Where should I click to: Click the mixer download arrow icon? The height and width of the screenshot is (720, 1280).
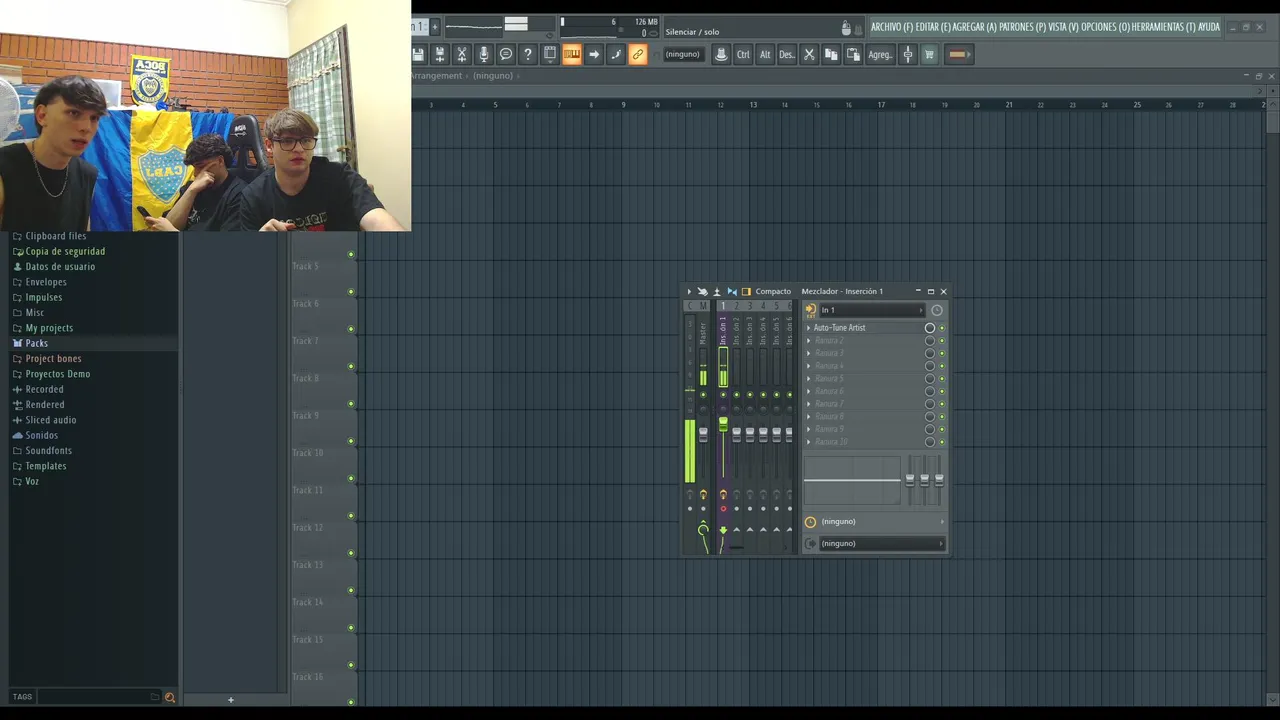pyautogui.click(x=716, y=291)
